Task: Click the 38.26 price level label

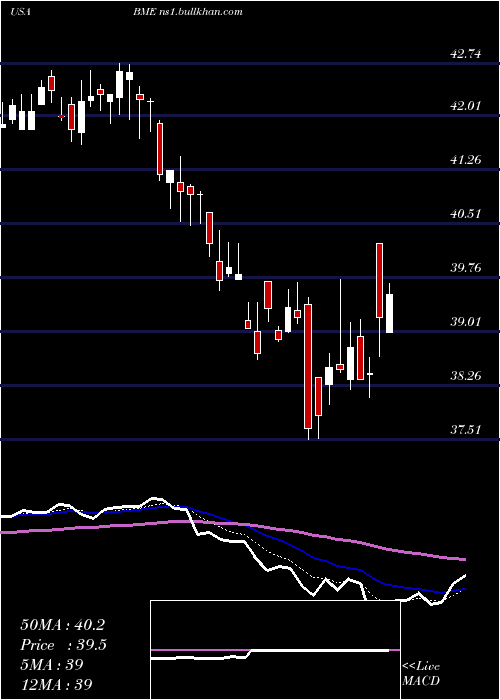Action: click(x=466, y=376)
